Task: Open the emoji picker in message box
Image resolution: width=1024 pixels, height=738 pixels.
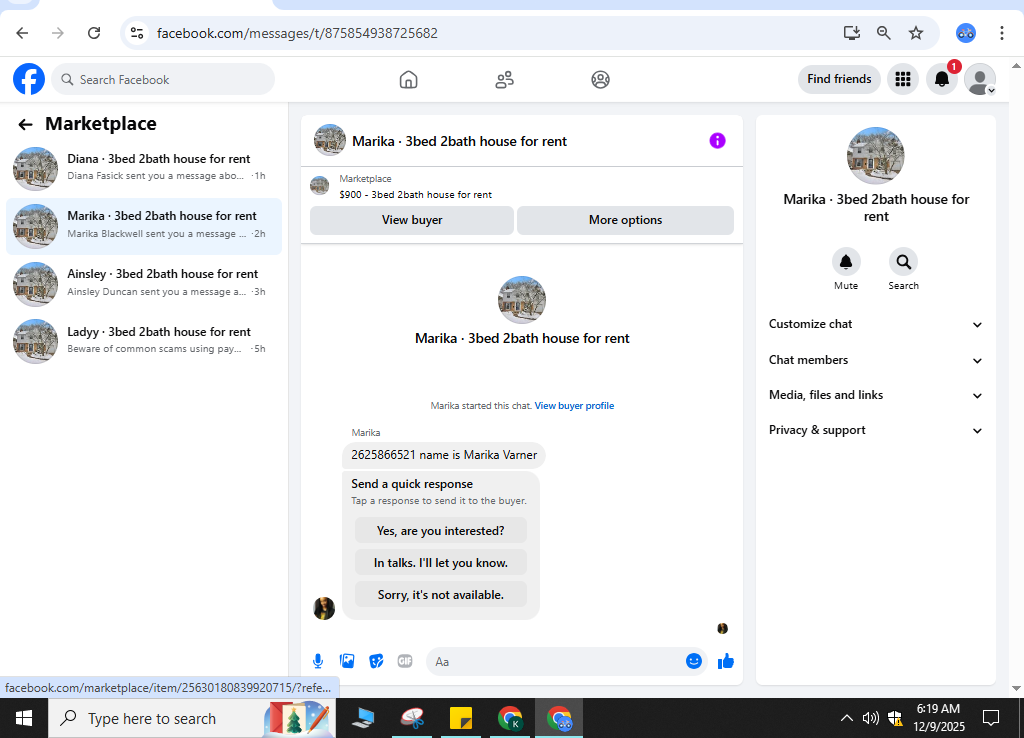Action: click(694, 661)
